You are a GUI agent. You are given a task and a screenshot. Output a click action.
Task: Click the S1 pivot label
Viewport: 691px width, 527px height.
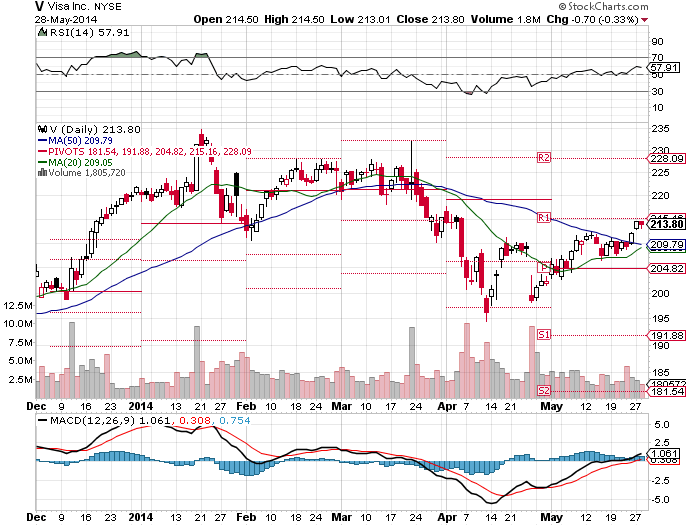point(544,334)
